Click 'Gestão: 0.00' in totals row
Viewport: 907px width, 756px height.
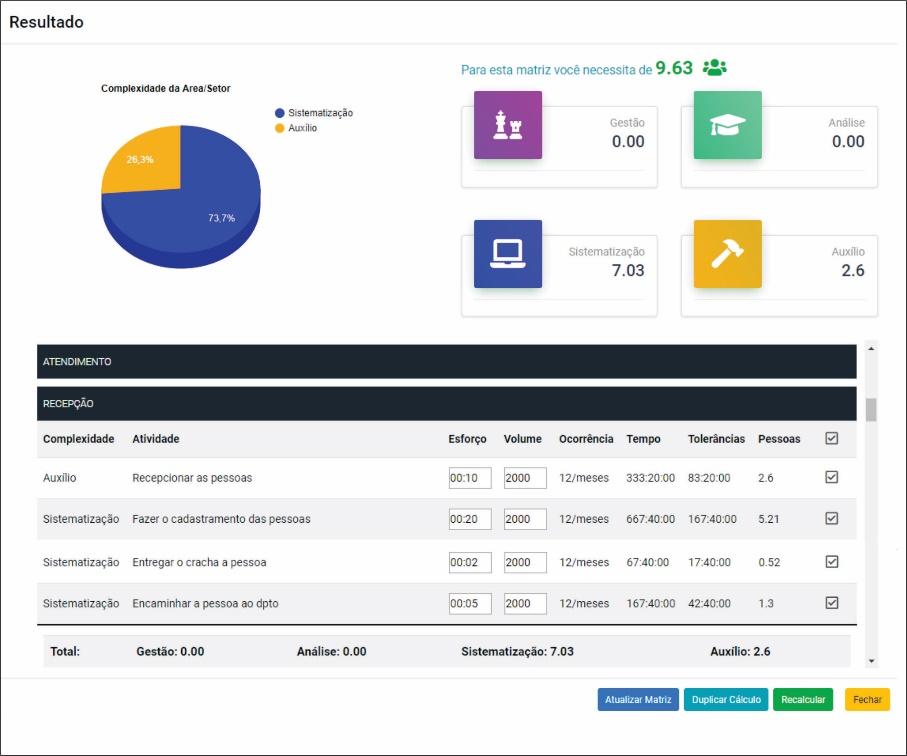[x=170, y=651]
